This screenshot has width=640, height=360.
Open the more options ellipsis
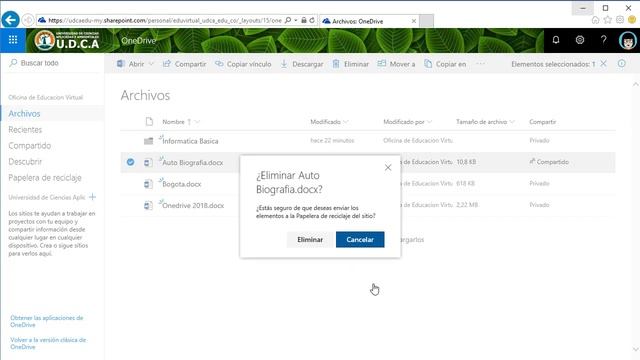[x=480, y=64]
